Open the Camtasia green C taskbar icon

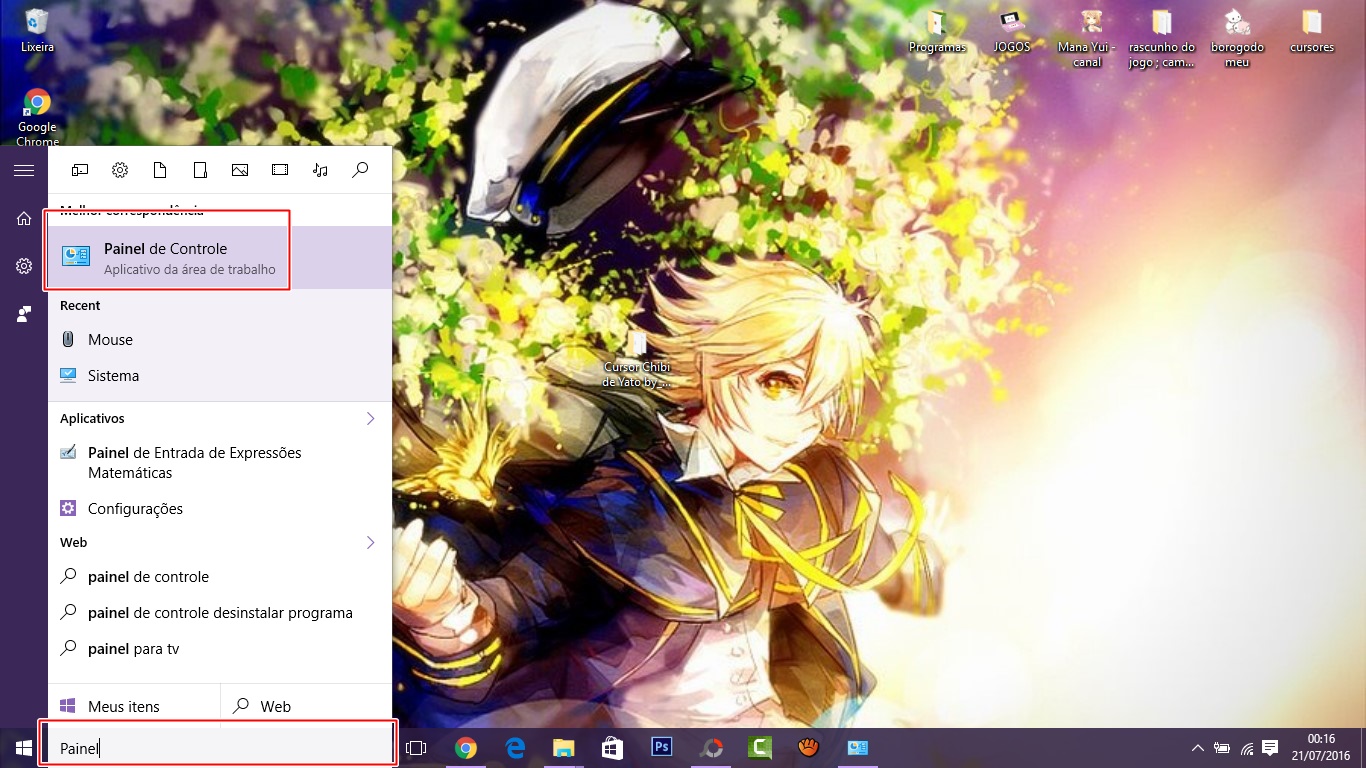tap(759, 748)
